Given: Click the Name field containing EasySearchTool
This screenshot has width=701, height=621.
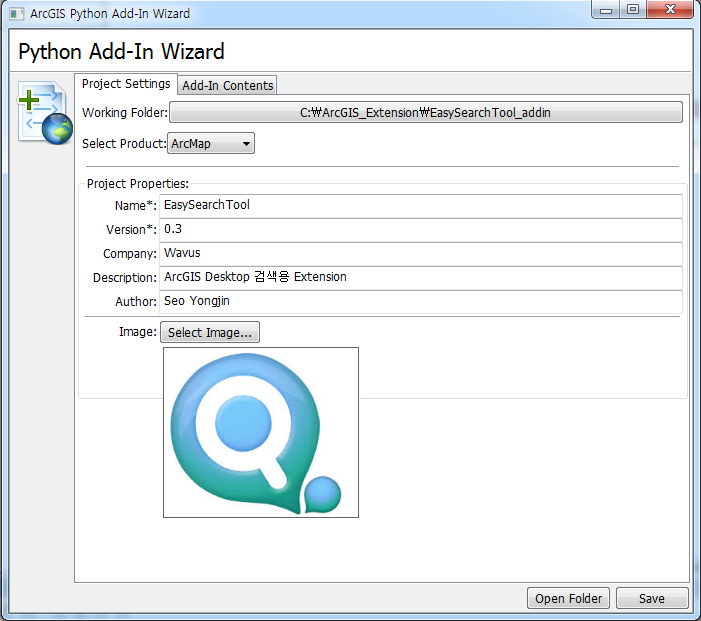Looking at the screenshot, I should click(x=421, y=205).
